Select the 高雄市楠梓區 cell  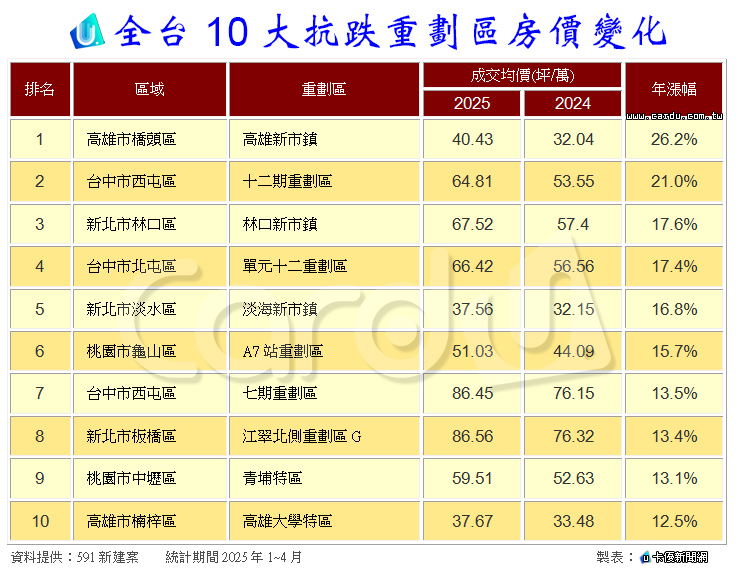click(150, 521)
